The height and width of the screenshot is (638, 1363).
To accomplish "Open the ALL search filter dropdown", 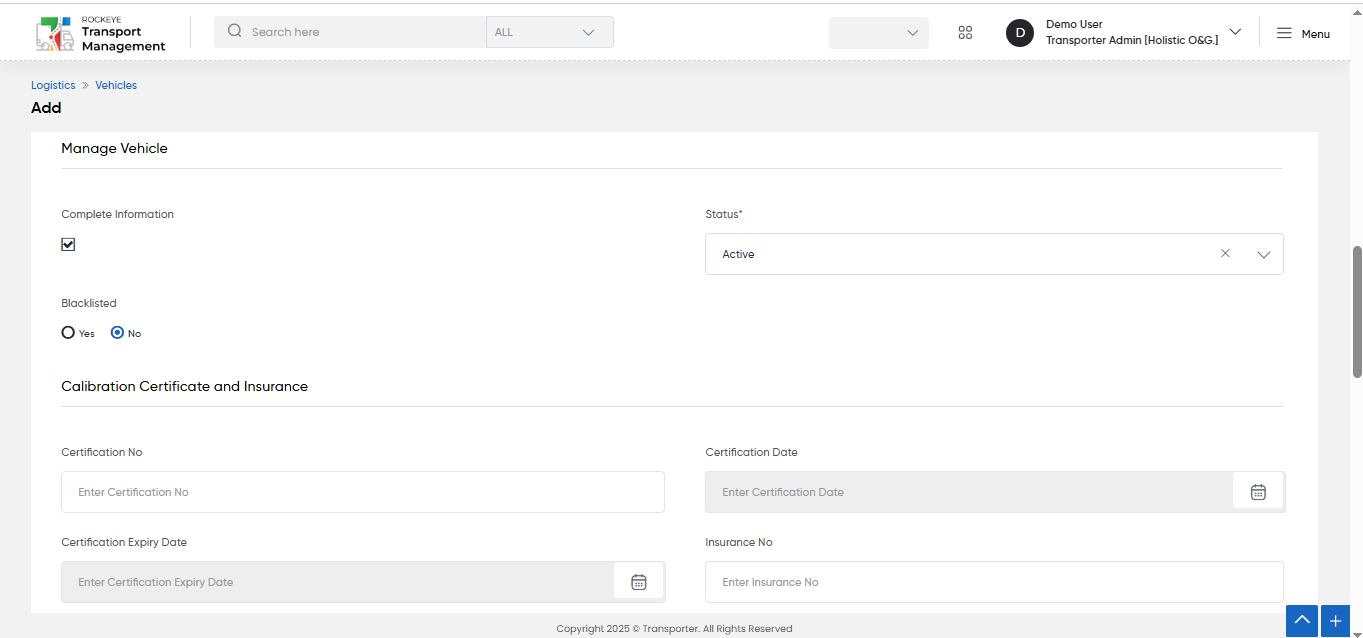I will point(550,32).
